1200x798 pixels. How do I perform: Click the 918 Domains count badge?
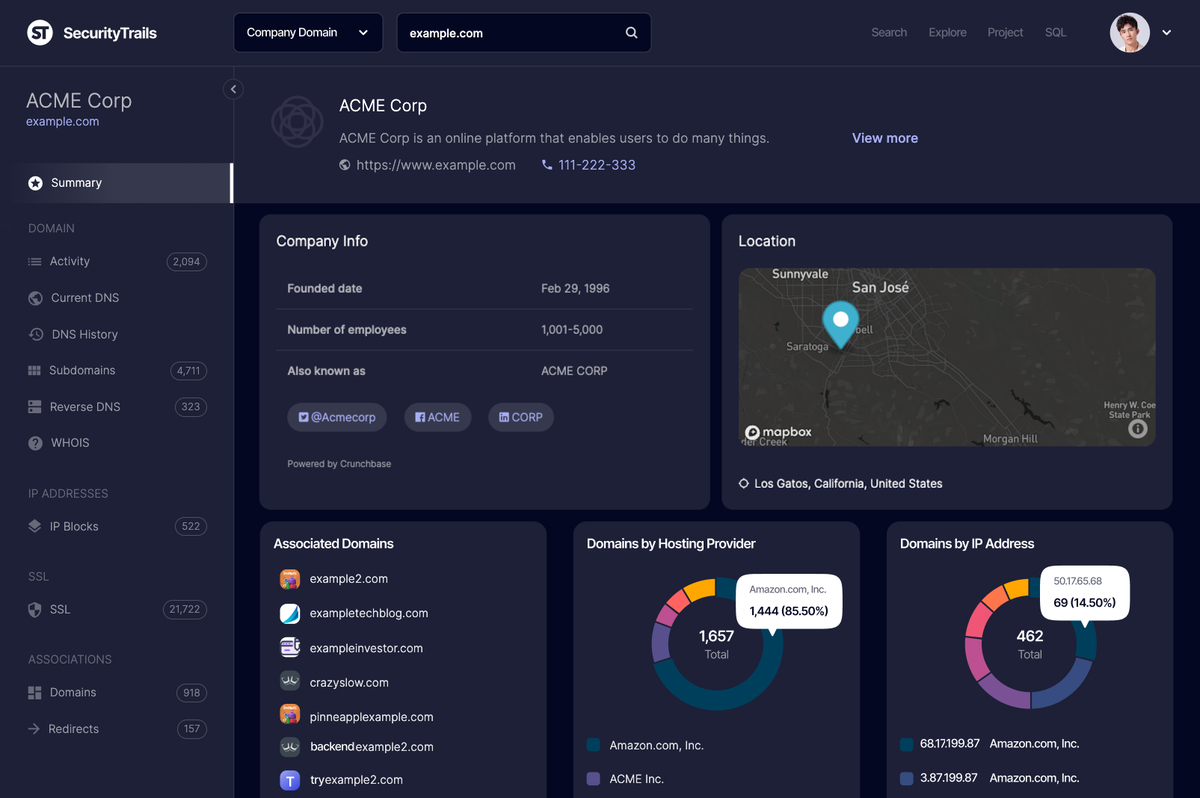[192, 692]
